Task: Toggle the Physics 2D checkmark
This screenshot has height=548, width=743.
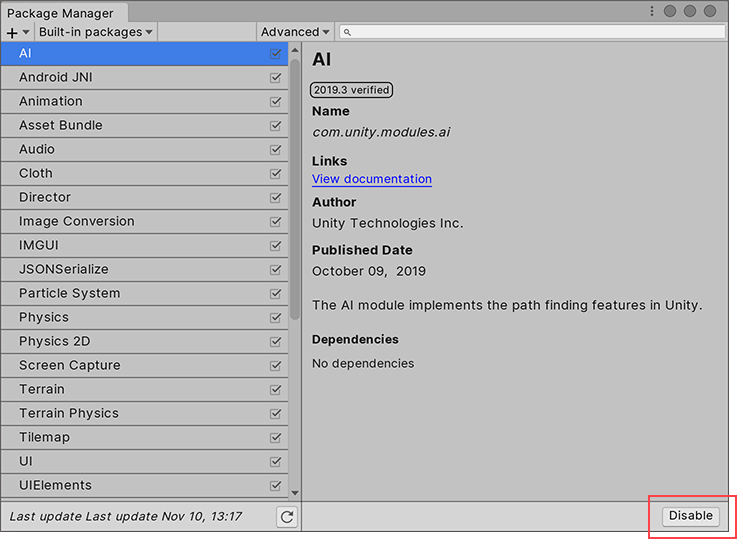Action: 275,342
